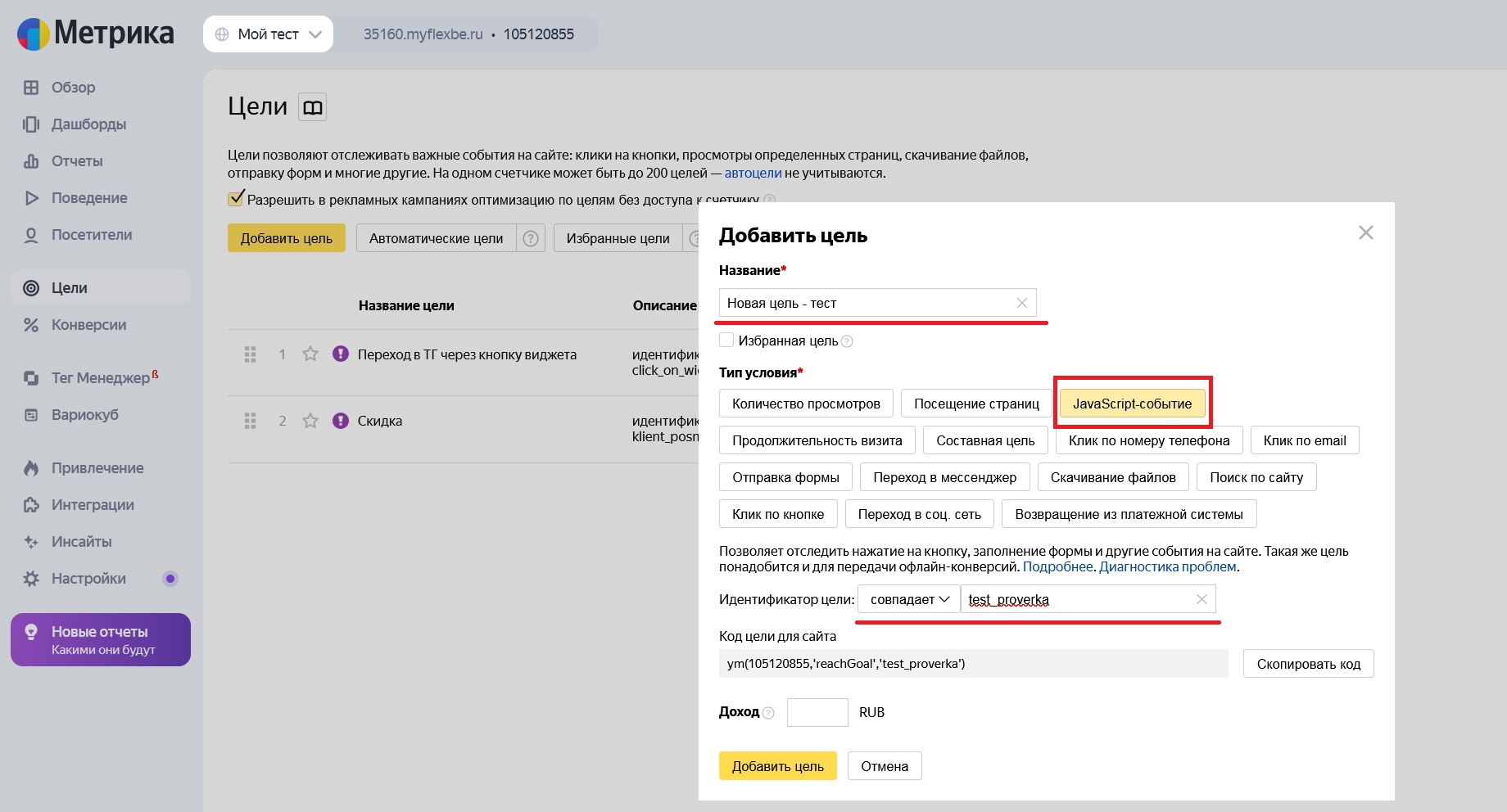This screenshot has width=1507, height=812.
Task: Open the goals help book icon
Action: coord(312,107)
